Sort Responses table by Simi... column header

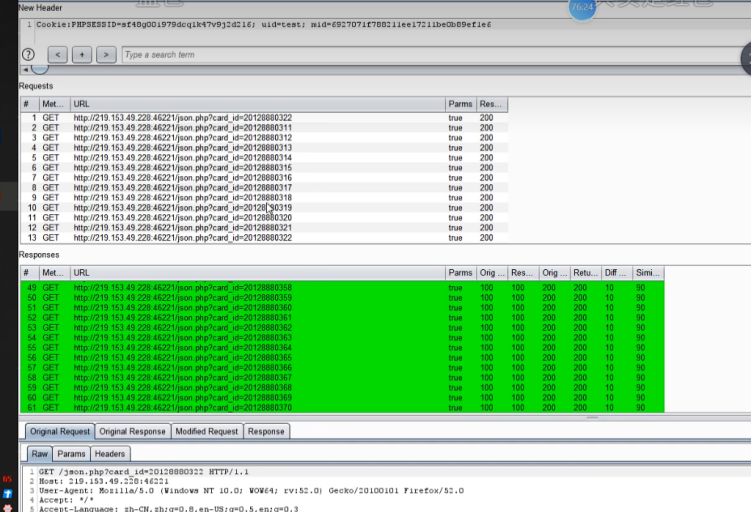coord(646,273)
